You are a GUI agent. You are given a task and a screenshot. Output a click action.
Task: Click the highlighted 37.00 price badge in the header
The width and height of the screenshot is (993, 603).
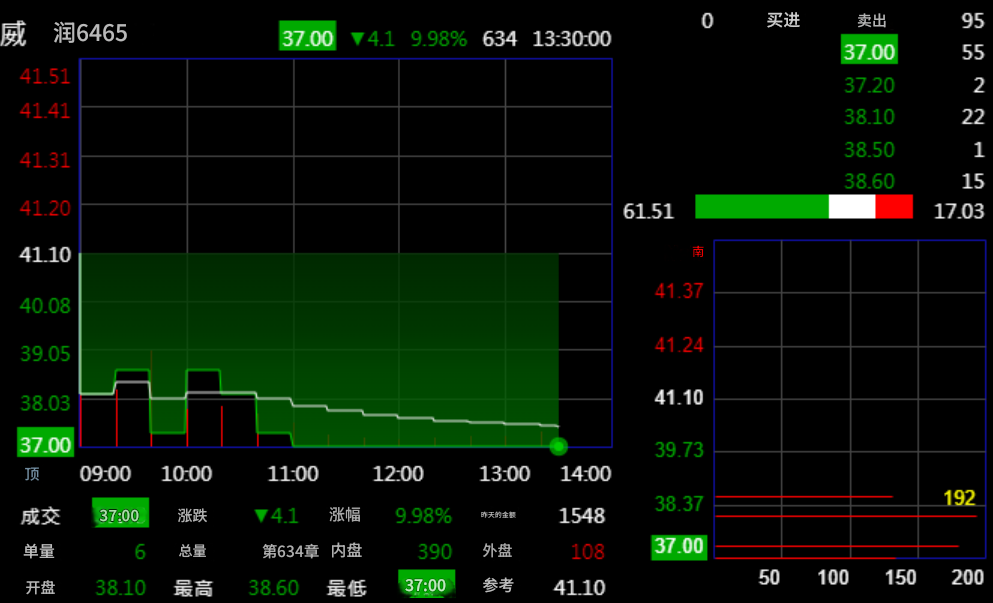[x=307, y=38]
